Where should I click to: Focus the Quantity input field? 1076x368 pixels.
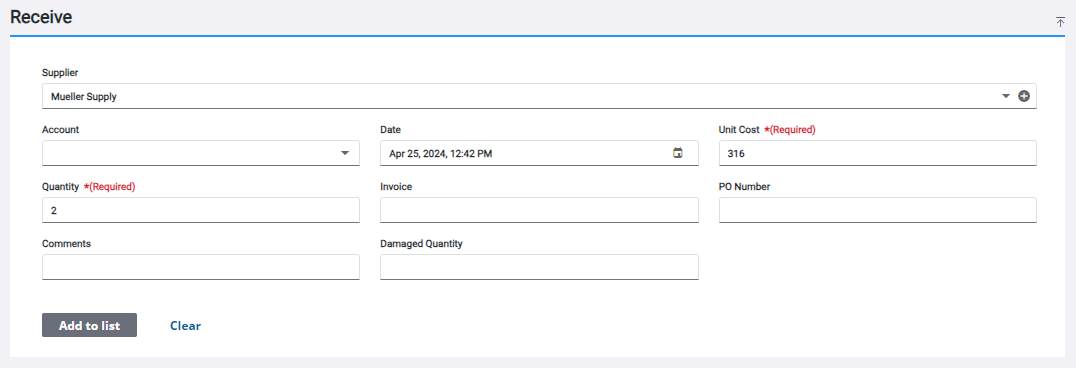click(x=201, y=210)
